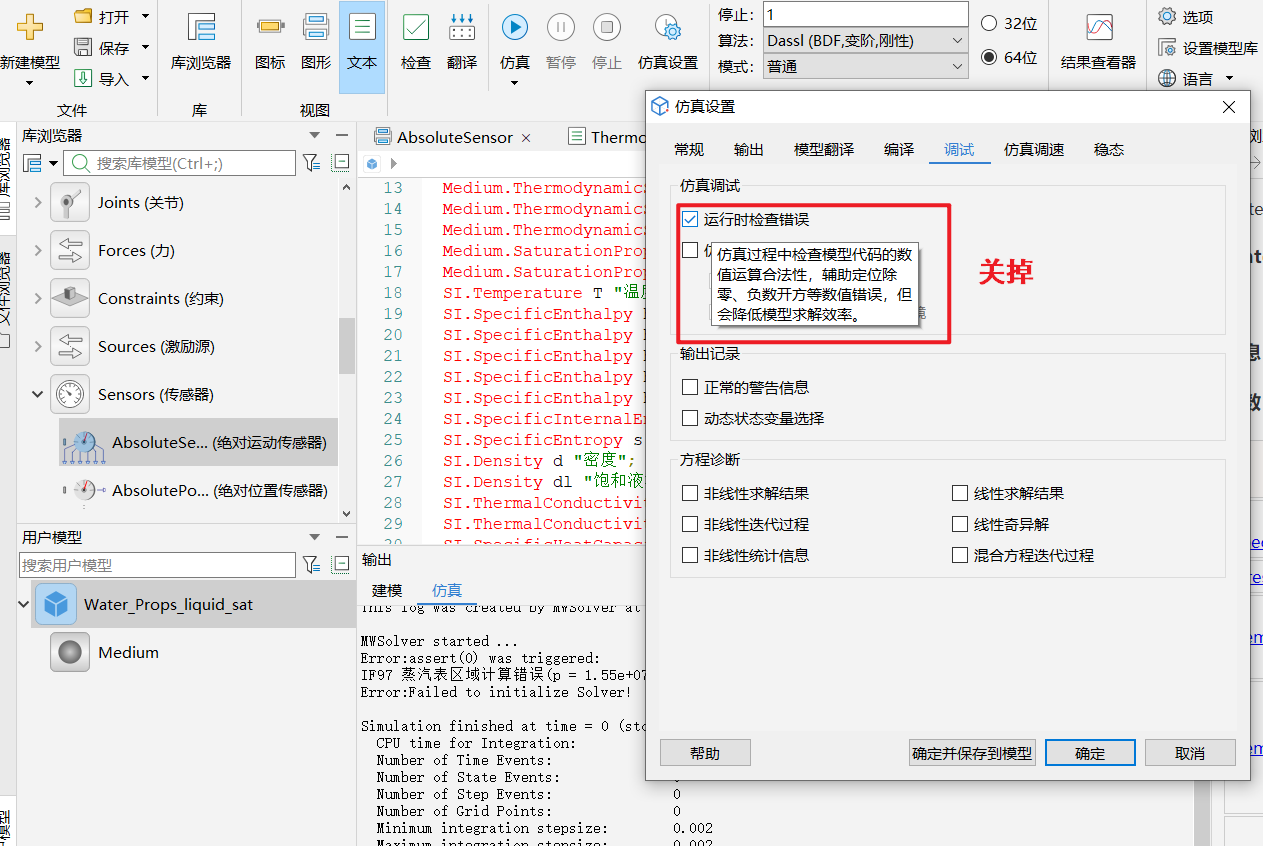Click the 暂停 pause button

point(561,42)
